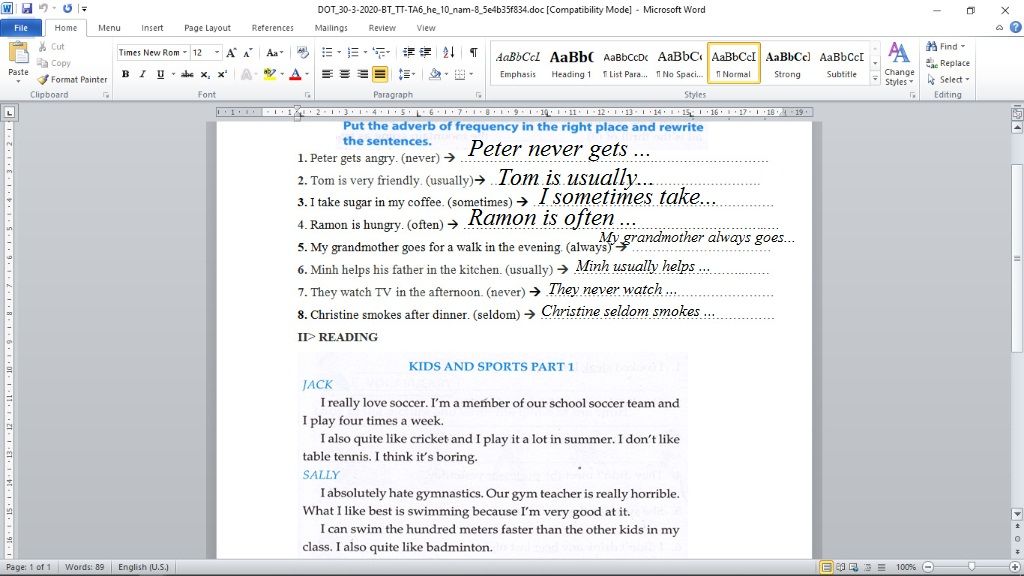Click the English (U.S.) language button
The image size is (1024, 576).
(x=143, y=567)
